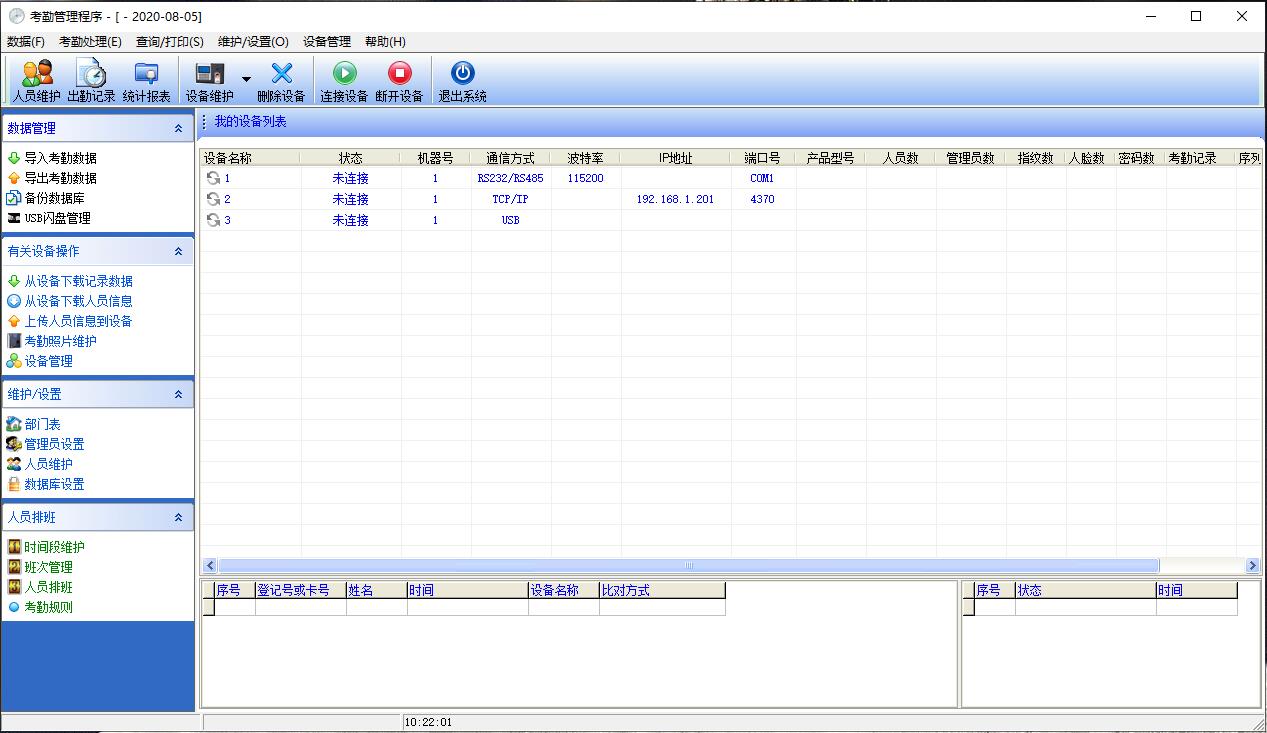Collapse the 人员排班 sidebar panel
Image resolution: width=1267 pixels, height=733 pixels.
[x=178, y=518]
